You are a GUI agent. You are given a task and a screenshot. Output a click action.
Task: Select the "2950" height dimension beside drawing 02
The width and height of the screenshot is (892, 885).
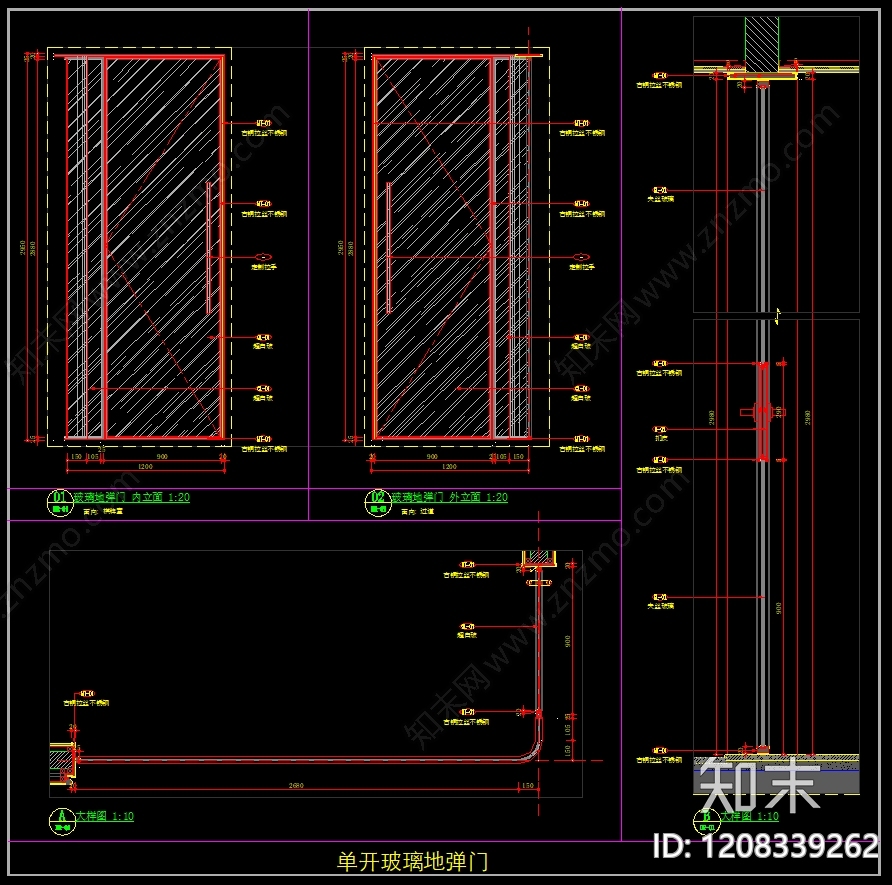[340, 248]
